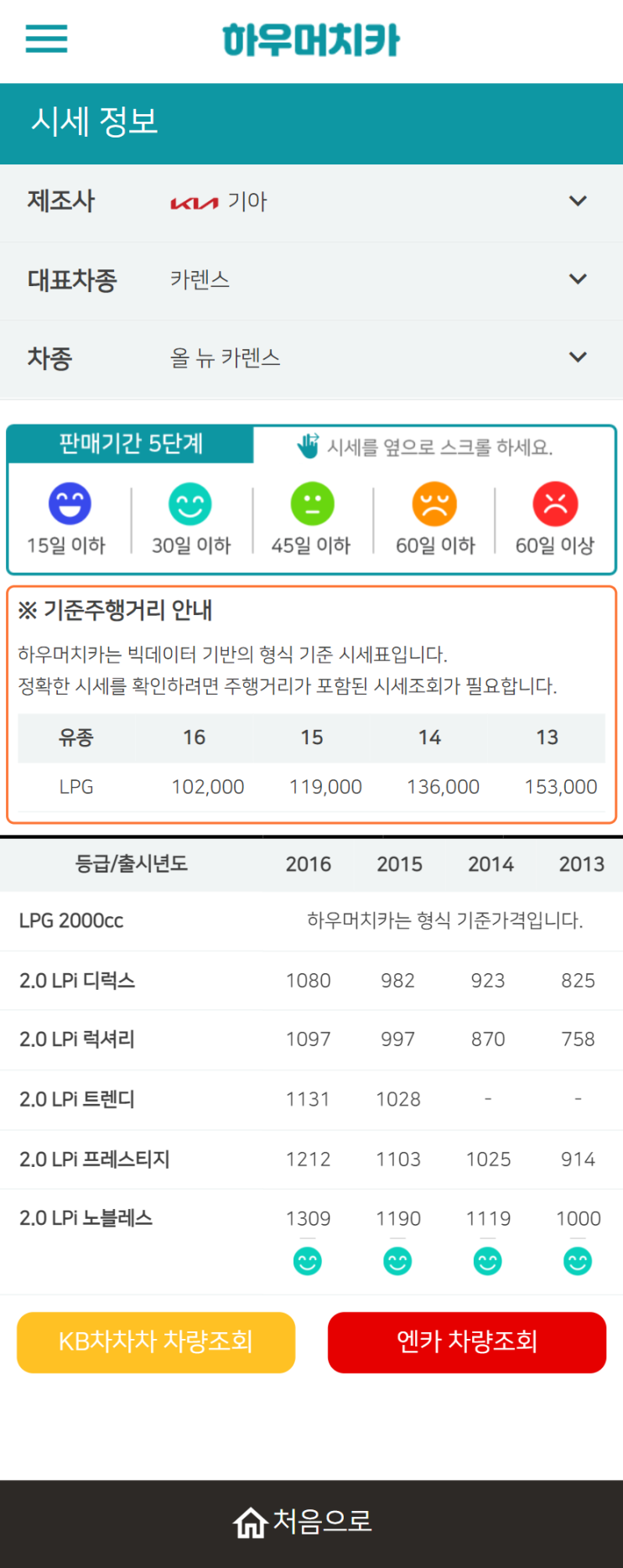Viewport: 623px width, 1568px height.
Task: Click the 2015 year column header
Action: pos(399,864)
